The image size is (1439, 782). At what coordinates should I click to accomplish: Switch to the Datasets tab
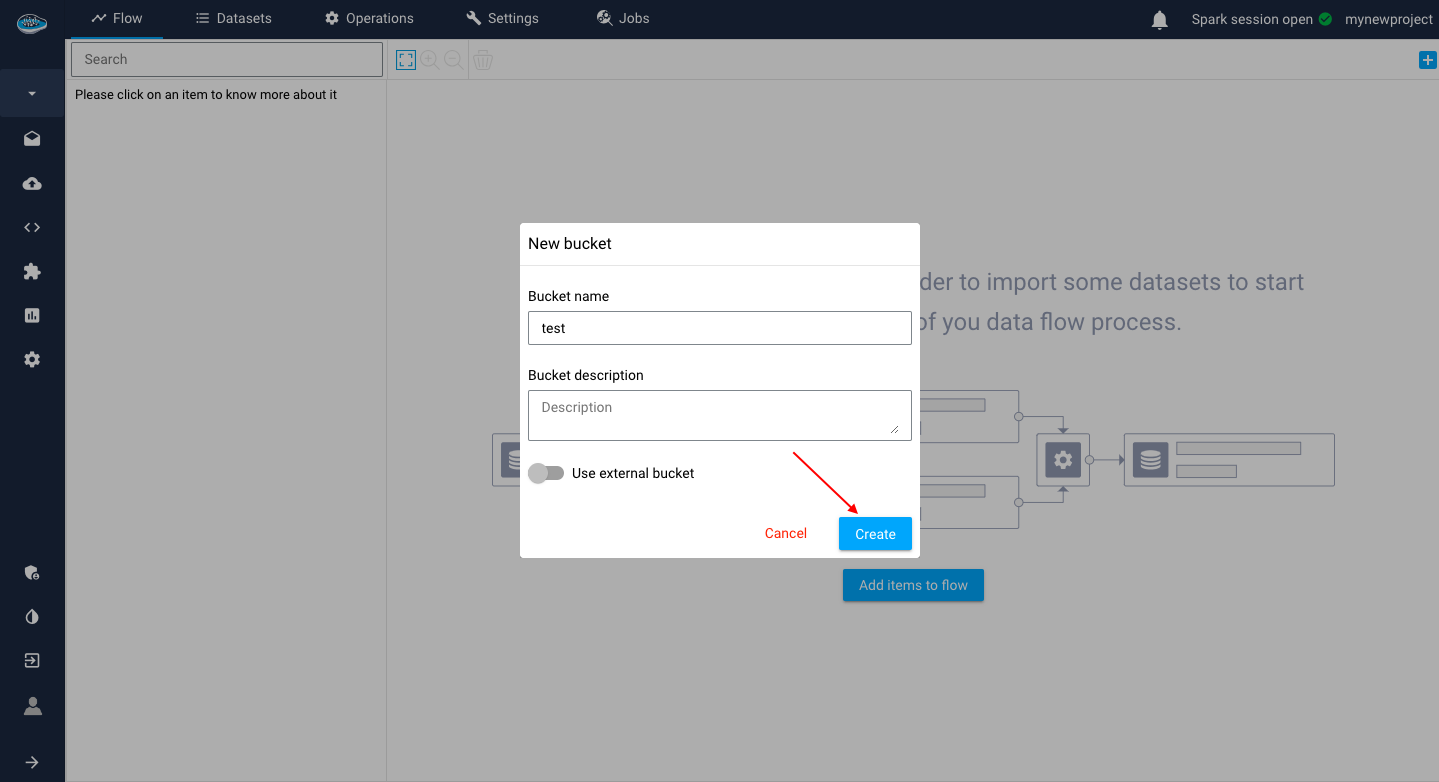(x=233, y=19)
